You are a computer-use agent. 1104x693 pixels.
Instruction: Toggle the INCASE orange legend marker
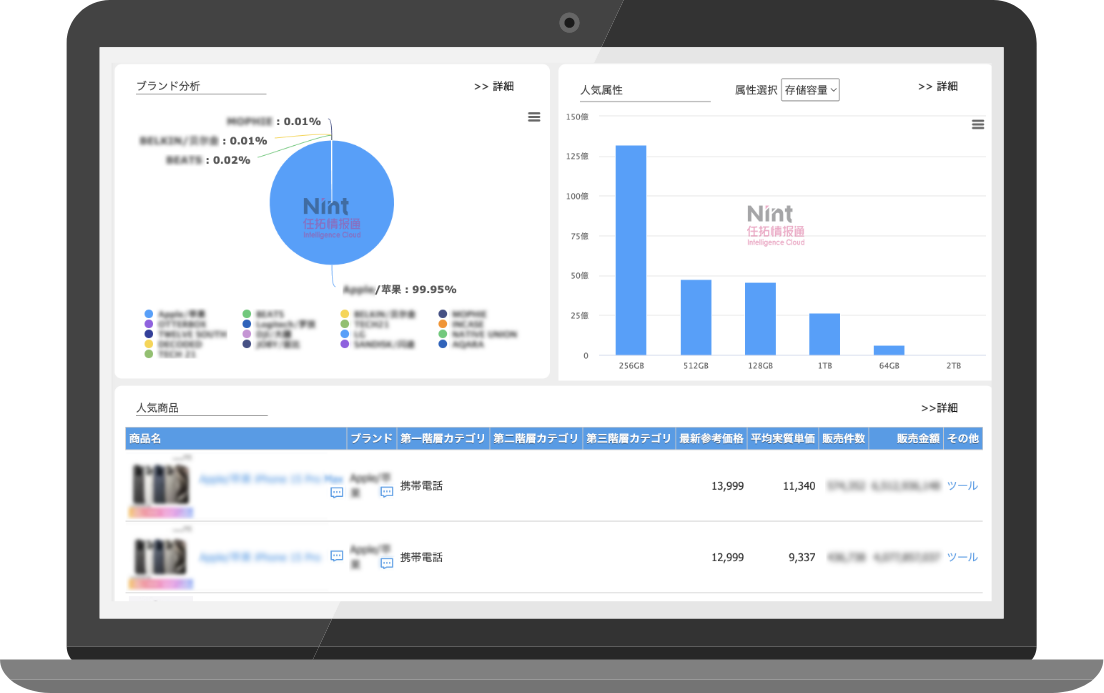[x=443, y=324]
